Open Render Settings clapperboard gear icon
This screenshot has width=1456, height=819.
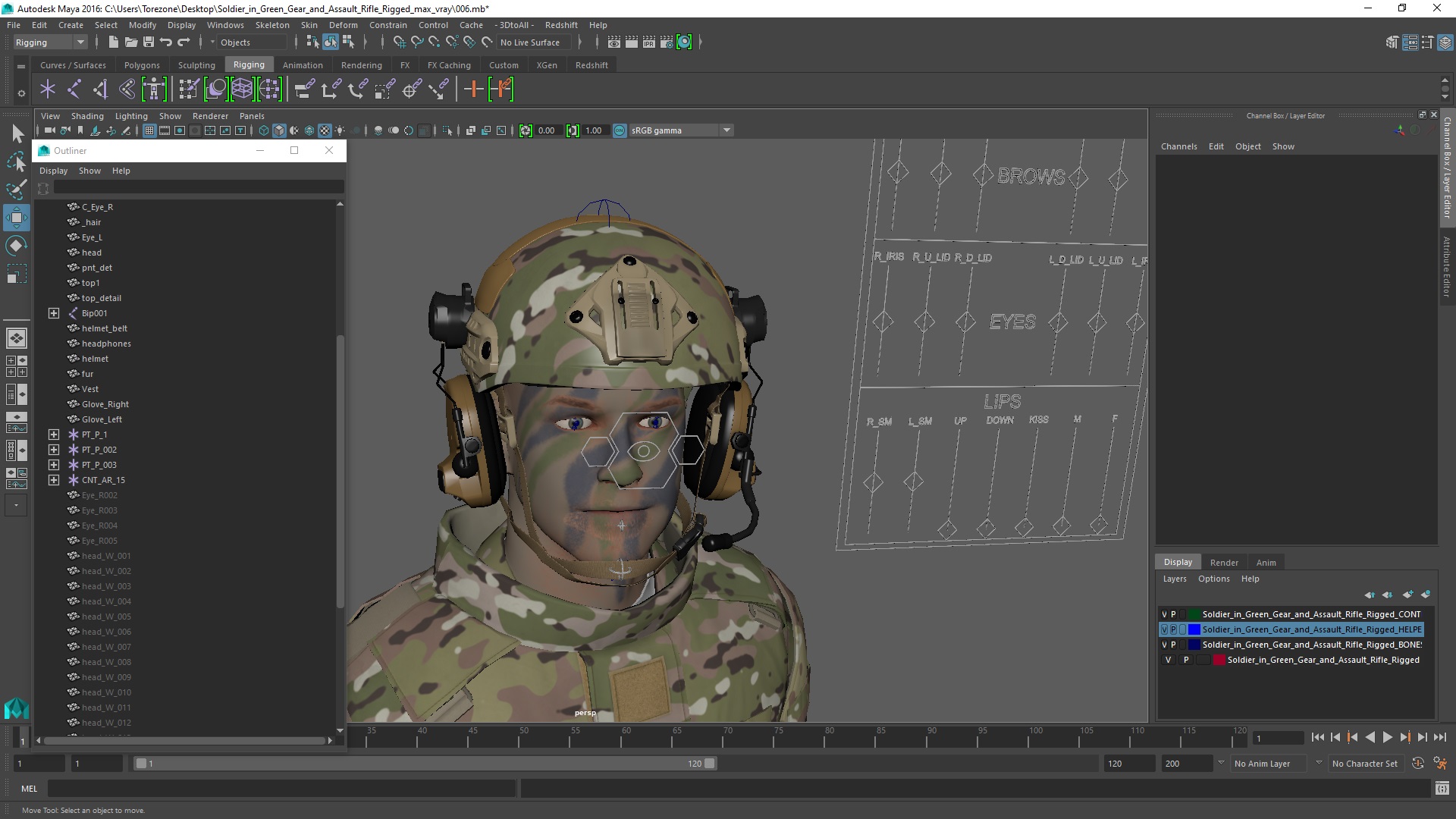click(x=667, y=42)
